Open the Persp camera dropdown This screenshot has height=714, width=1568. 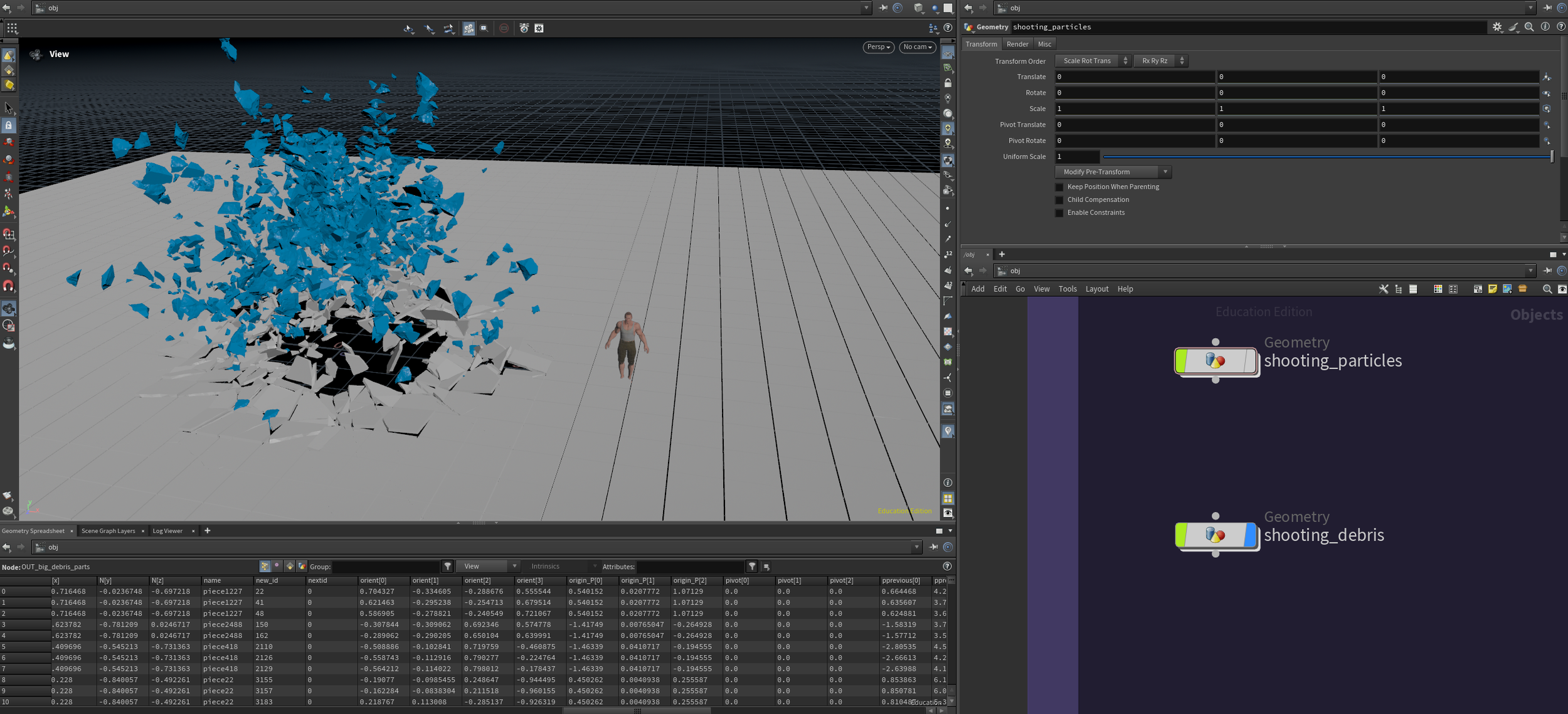click(x=878, y=47)
